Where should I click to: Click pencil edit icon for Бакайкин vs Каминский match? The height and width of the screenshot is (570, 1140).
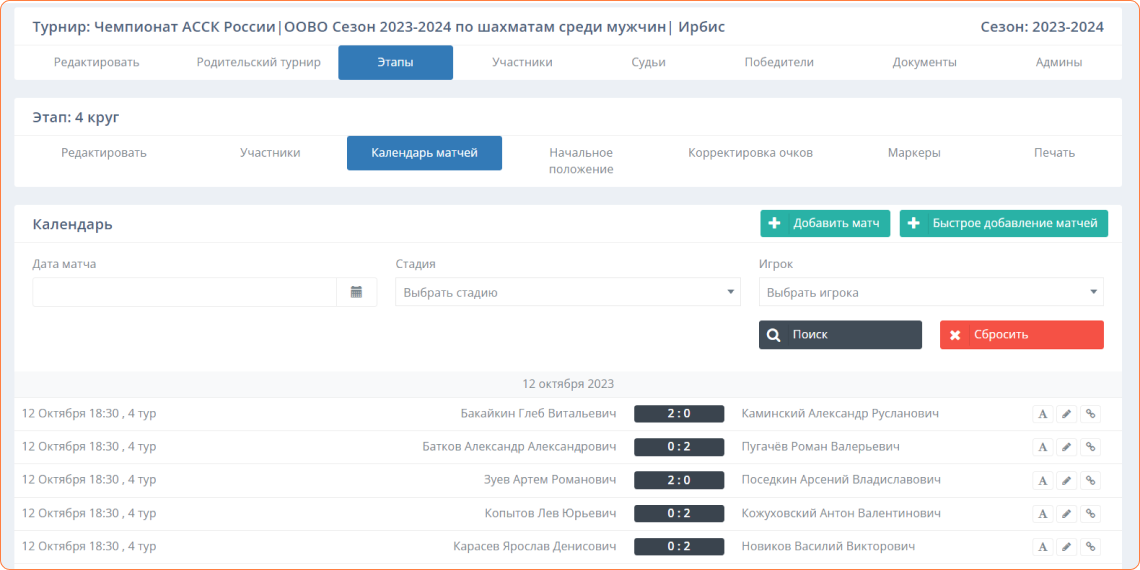coord(1066,414)
